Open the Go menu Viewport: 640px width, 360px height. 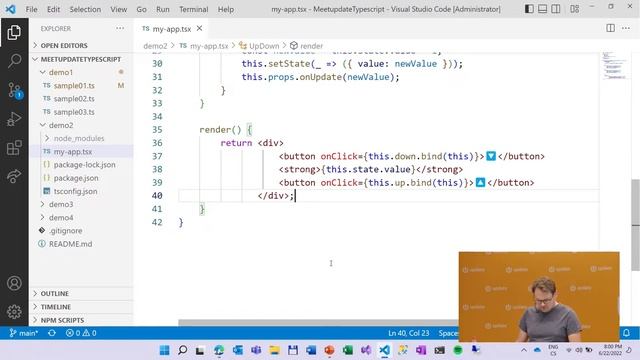(141, 9)
